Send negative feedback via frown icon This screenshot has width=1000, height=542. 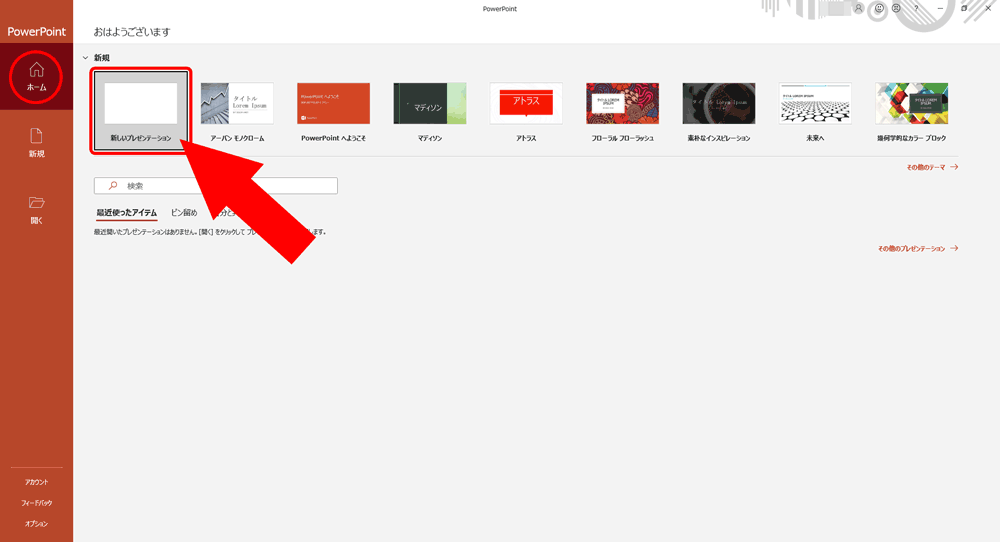(896, 8)
